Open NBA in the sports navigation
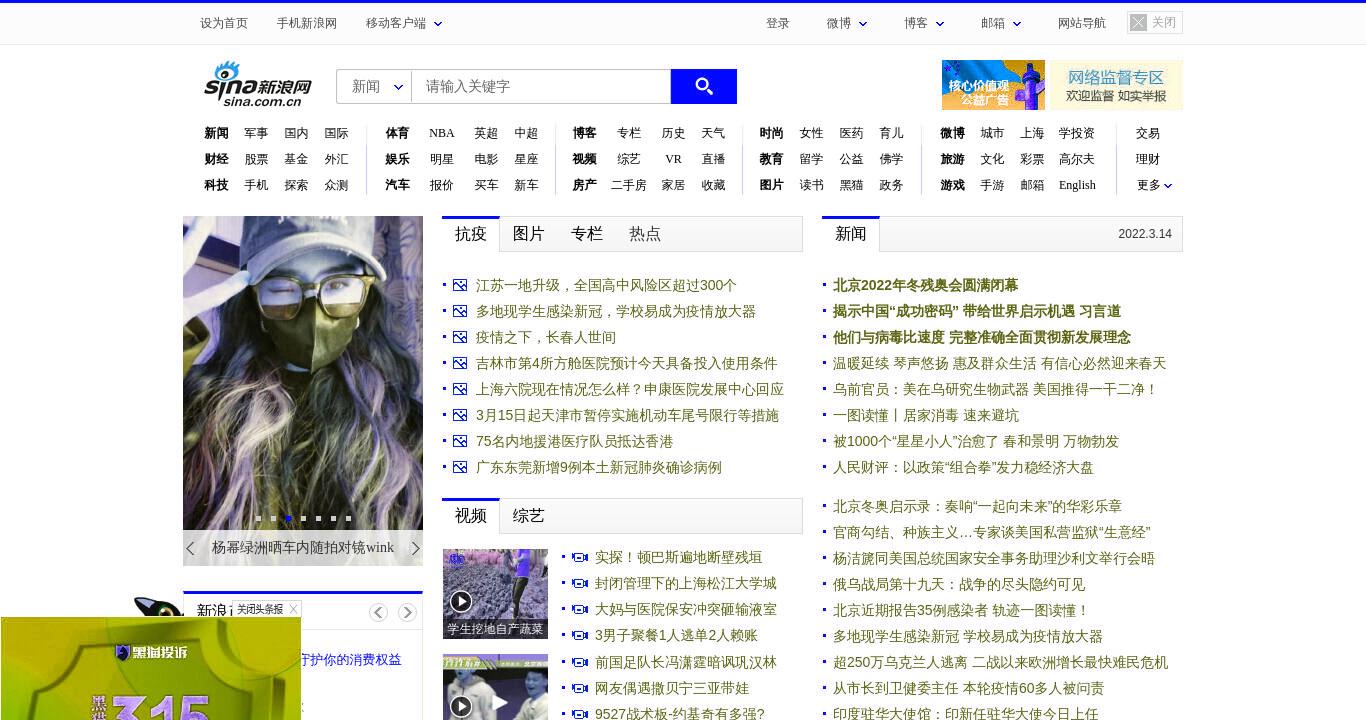Image resolution: width=1366 pixels, height=720 pixels. tap(442, 133)
